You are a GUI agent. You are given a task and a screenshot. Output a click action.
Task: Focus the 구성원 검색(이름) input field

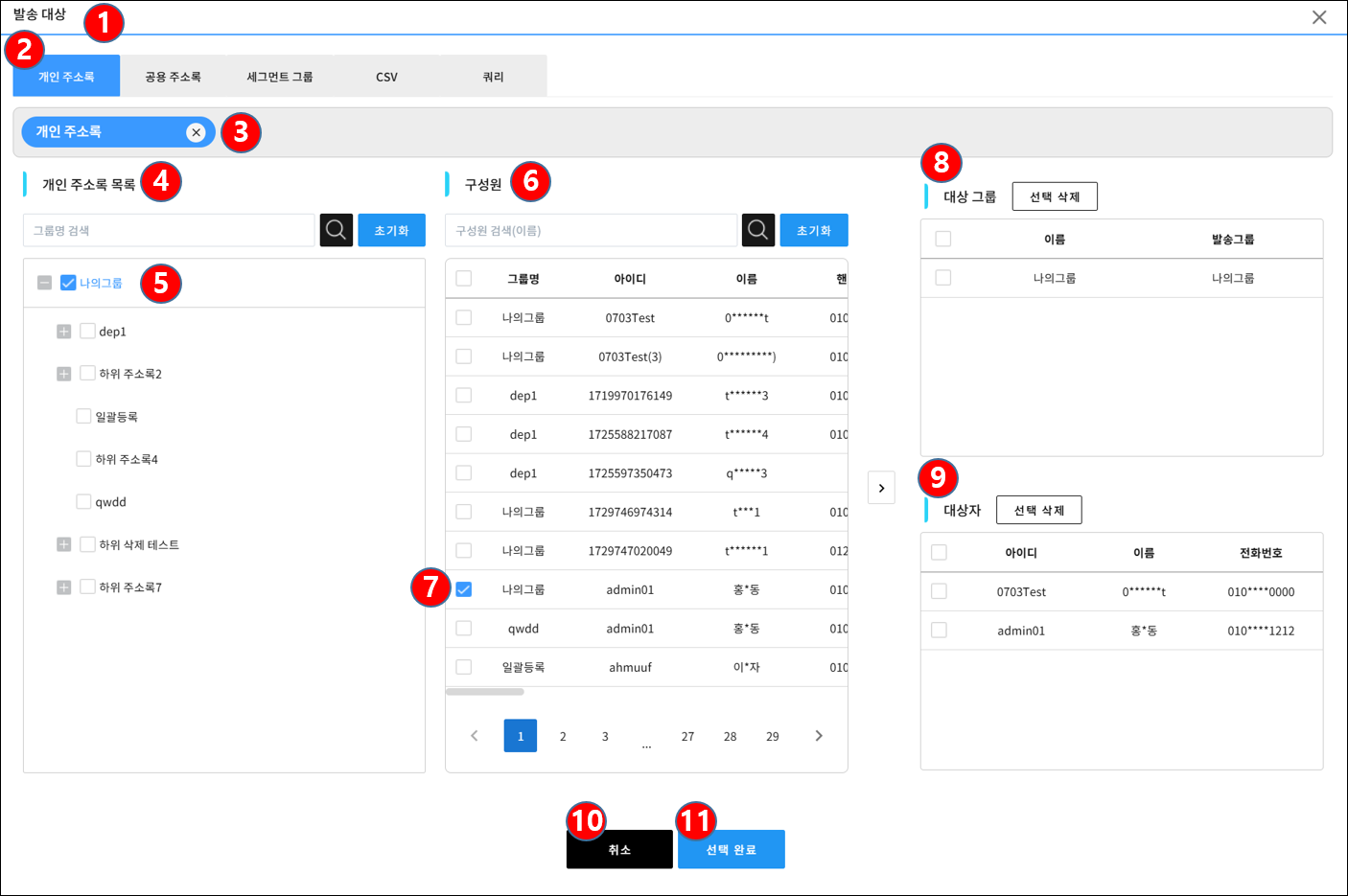[592, 230]
